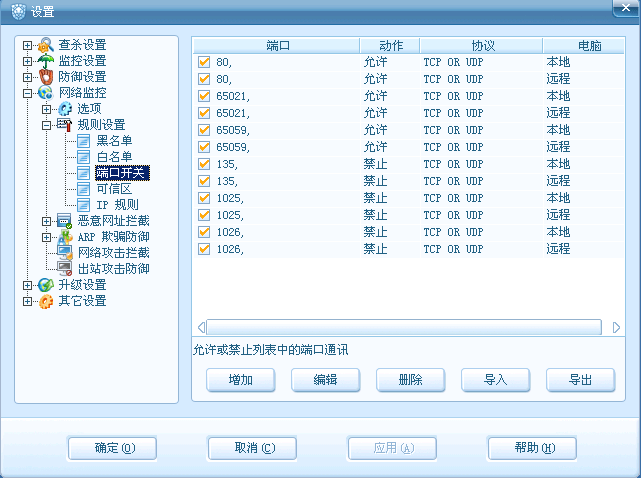Expand the ARP 欺骗防御 subnode
The width and height of the screenshot is (641, 478).
click(x=47, y=237)
